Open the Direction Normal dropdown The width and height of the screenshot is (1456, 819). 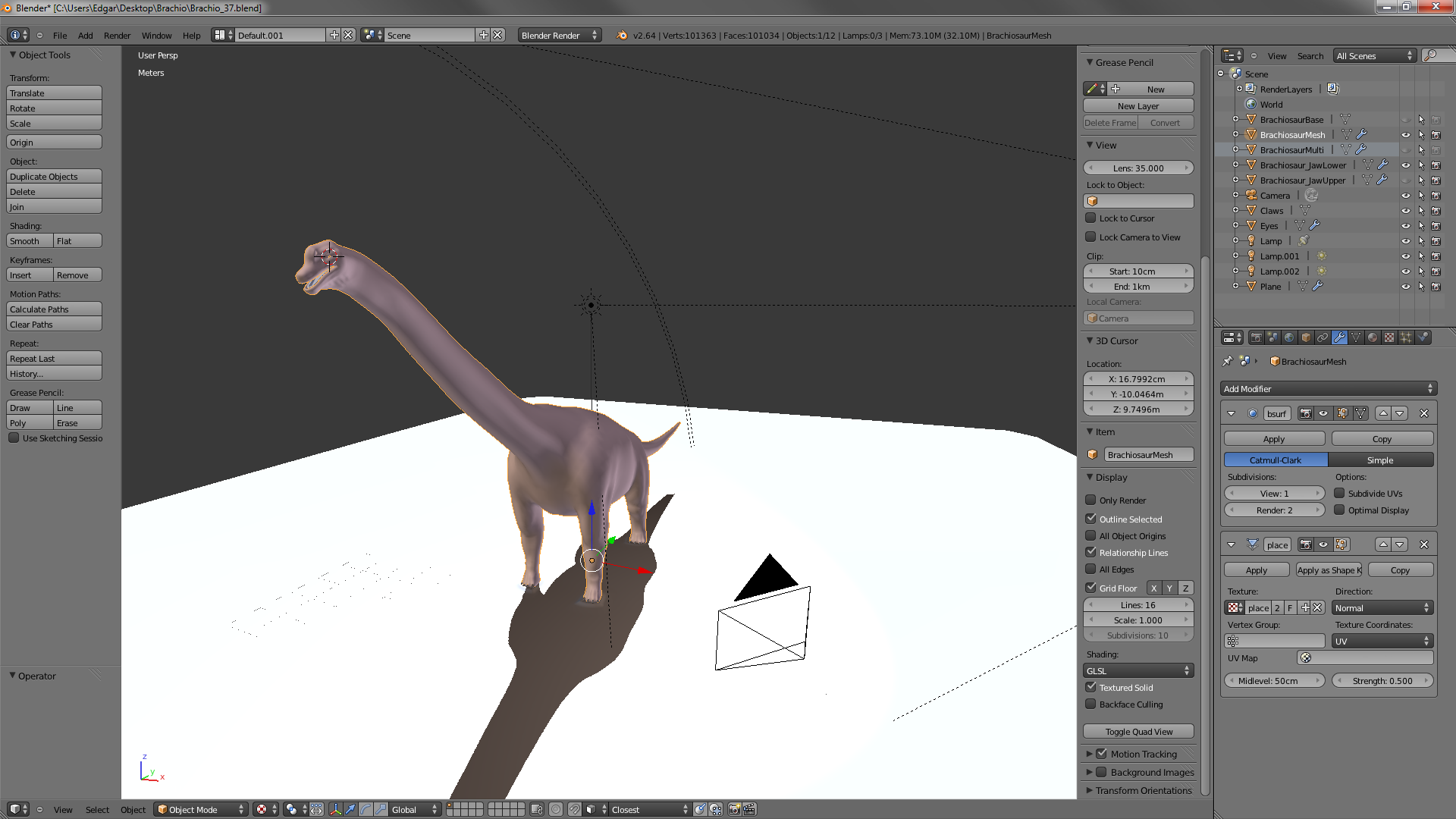1382,607
